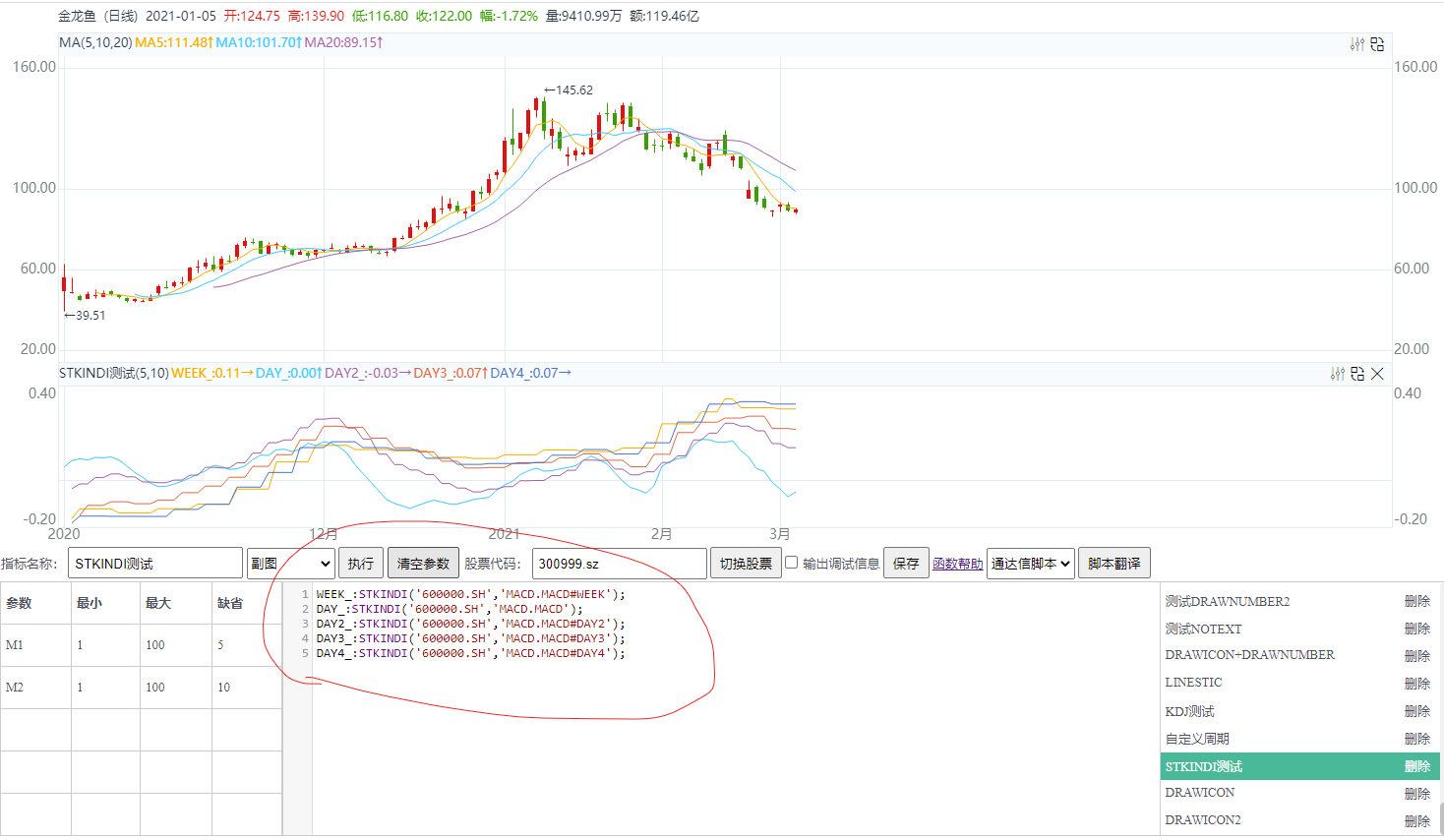The width and height of the screenshot is (1444, 840).
Task: Close the STKINDI测试 sub-chart panel
Action: tap(1377, 374)
